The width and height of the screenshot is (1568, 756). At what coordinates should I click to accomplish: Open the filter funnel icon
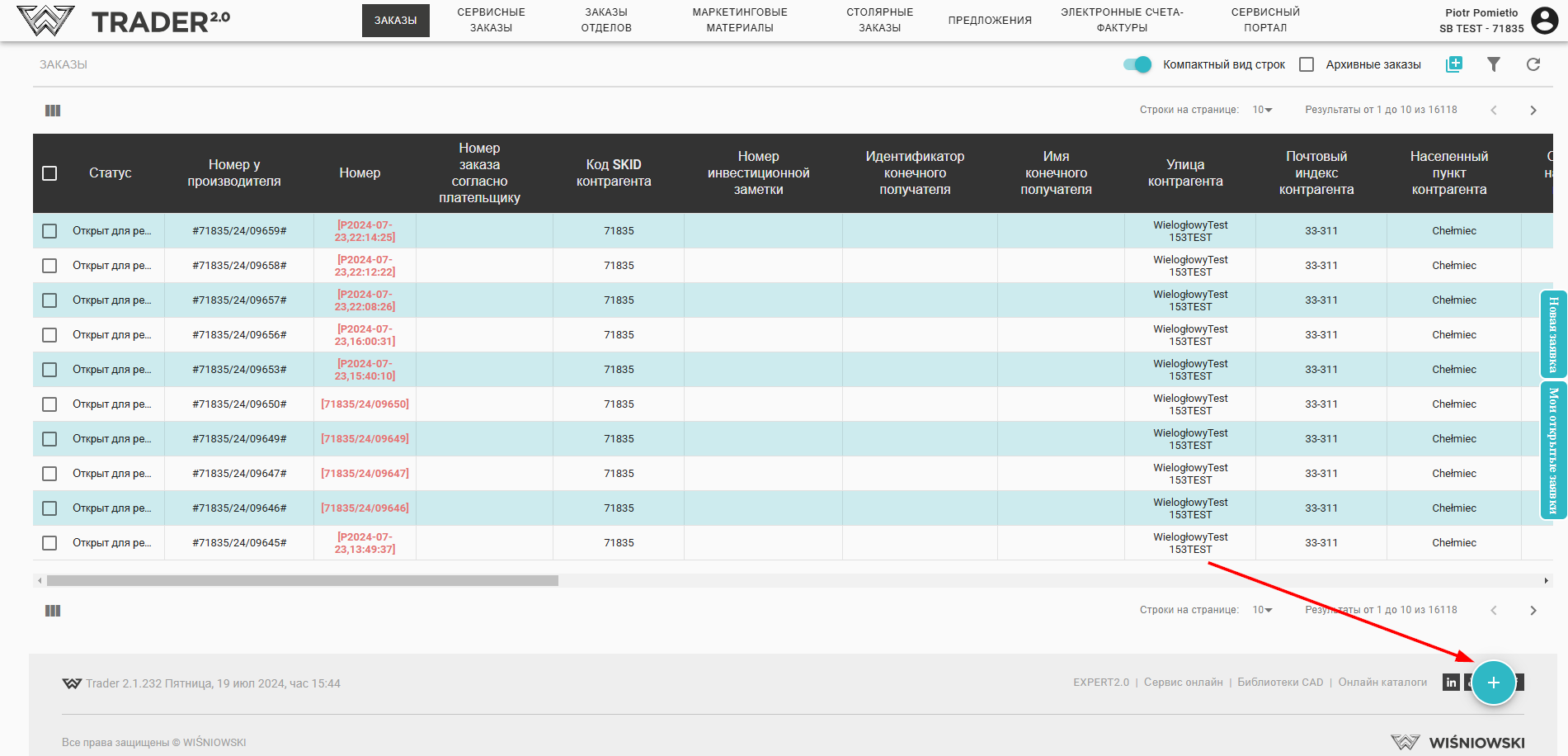pyautogui.click(x=1493, y=64)
